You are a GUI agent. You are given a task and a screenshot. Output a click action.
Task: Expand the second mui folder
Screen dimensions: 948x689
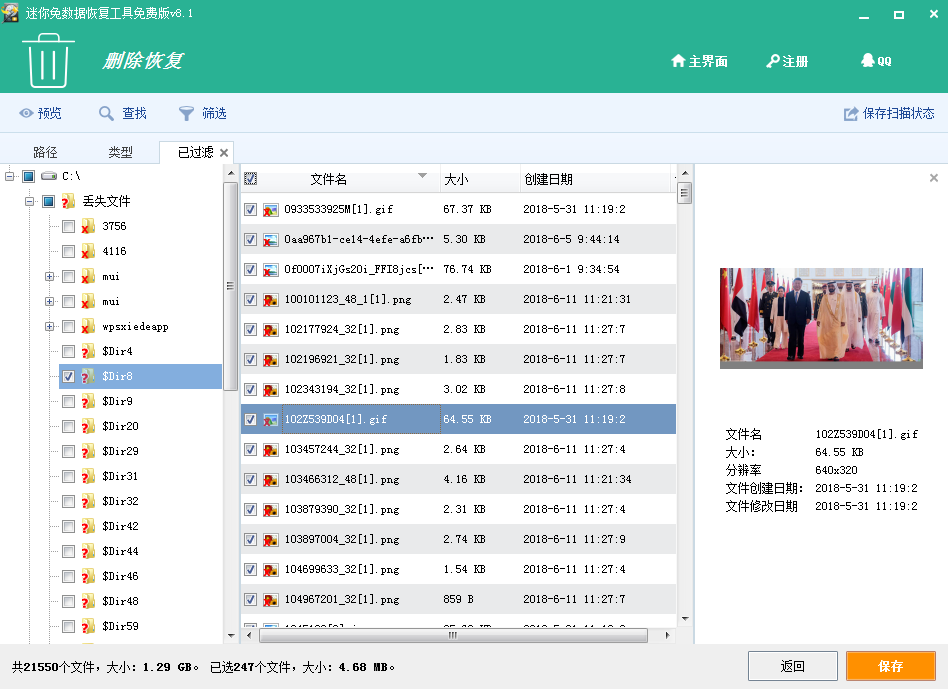(x=49, y=302)
